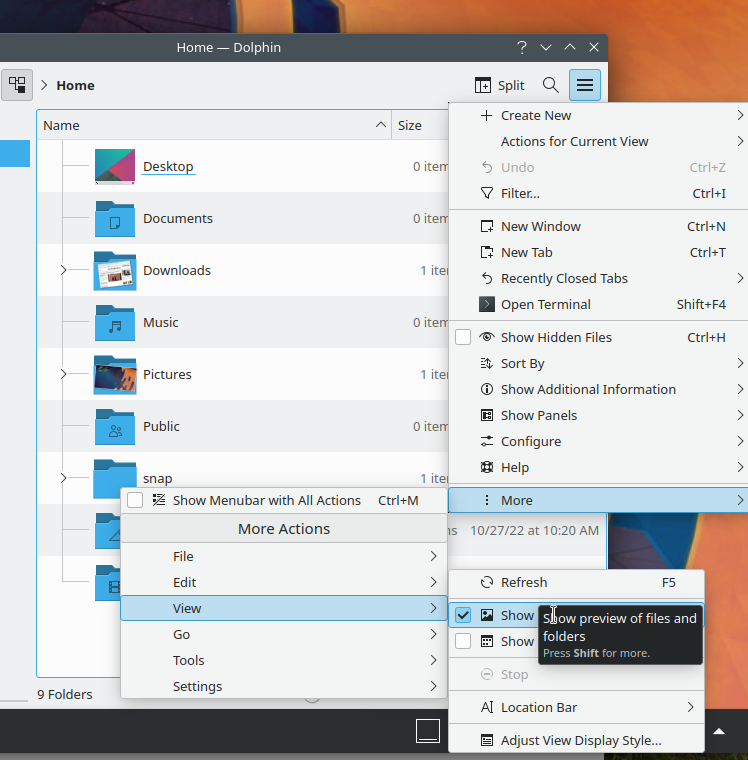Expand the Downloads folder tree arrow
This screenshot has height=760, width=748.
(63, 271)
